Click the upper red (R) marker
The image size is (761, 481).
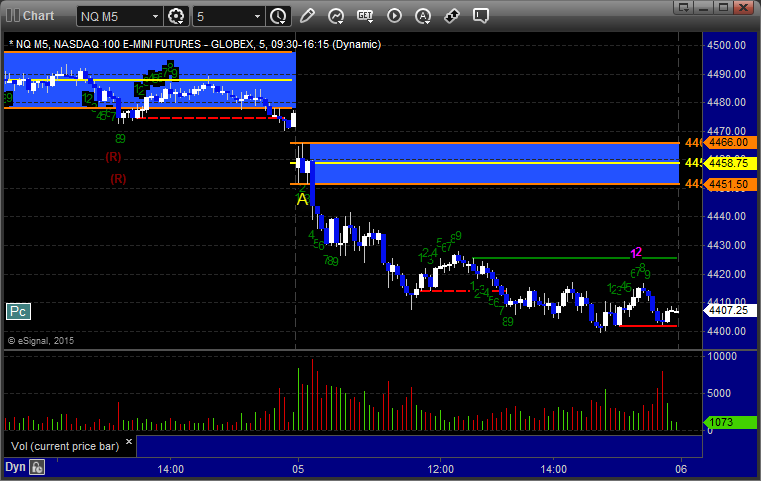(113, 157)
